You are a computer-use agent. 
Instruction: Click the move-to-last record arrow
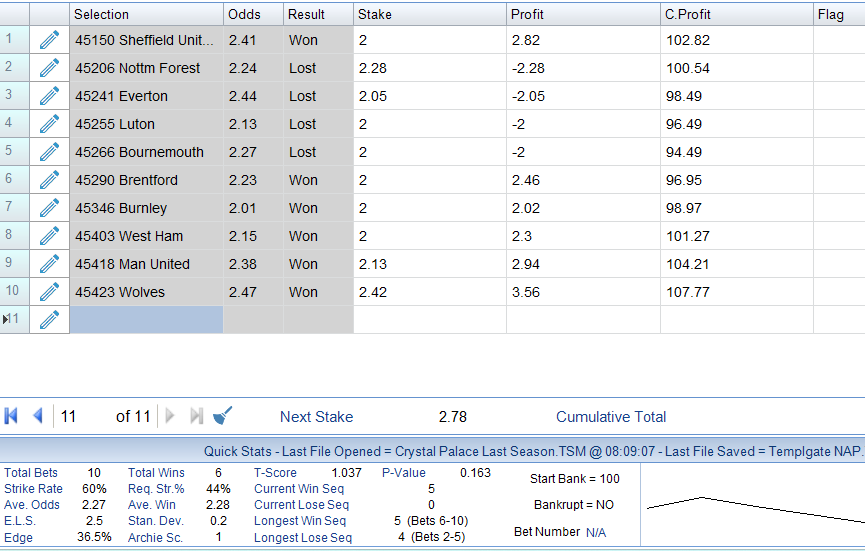[x=197, y=416]
